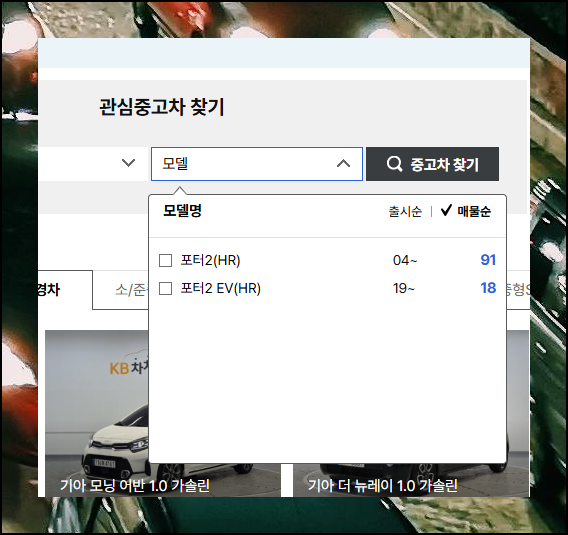Image resolution: width=568 pixels, height=535 pixels.
Task: Click listing count 18
Action: 488,288
